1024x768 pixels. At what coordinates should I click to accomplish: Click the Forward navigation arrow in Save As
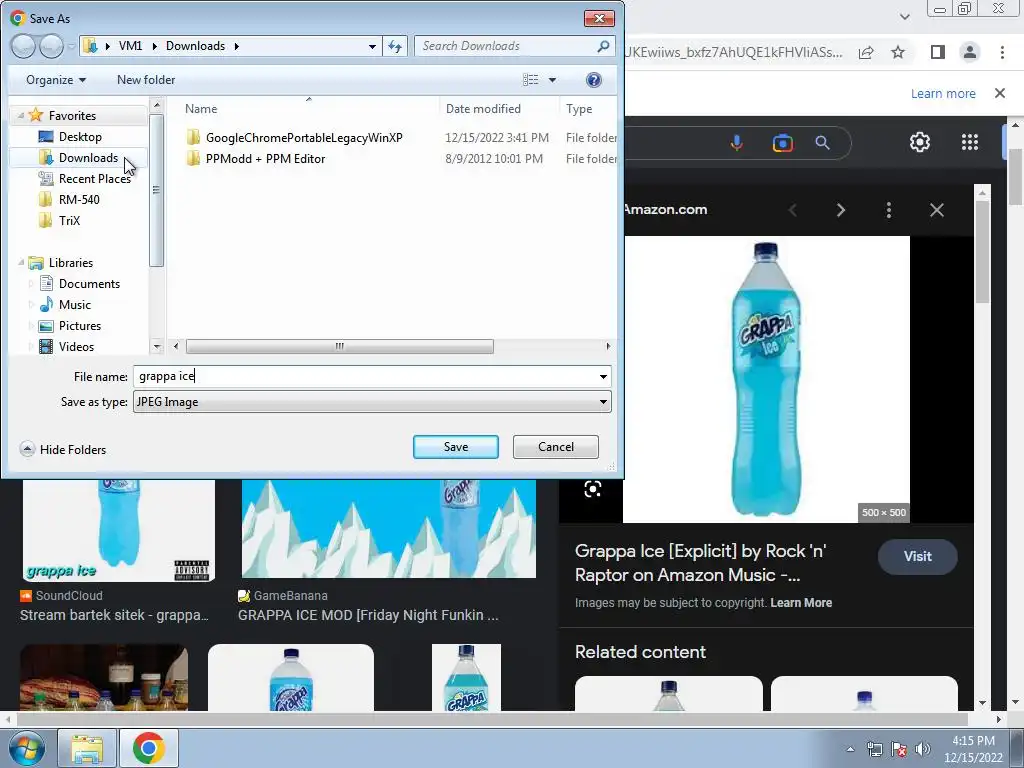[x=51, y=46]
